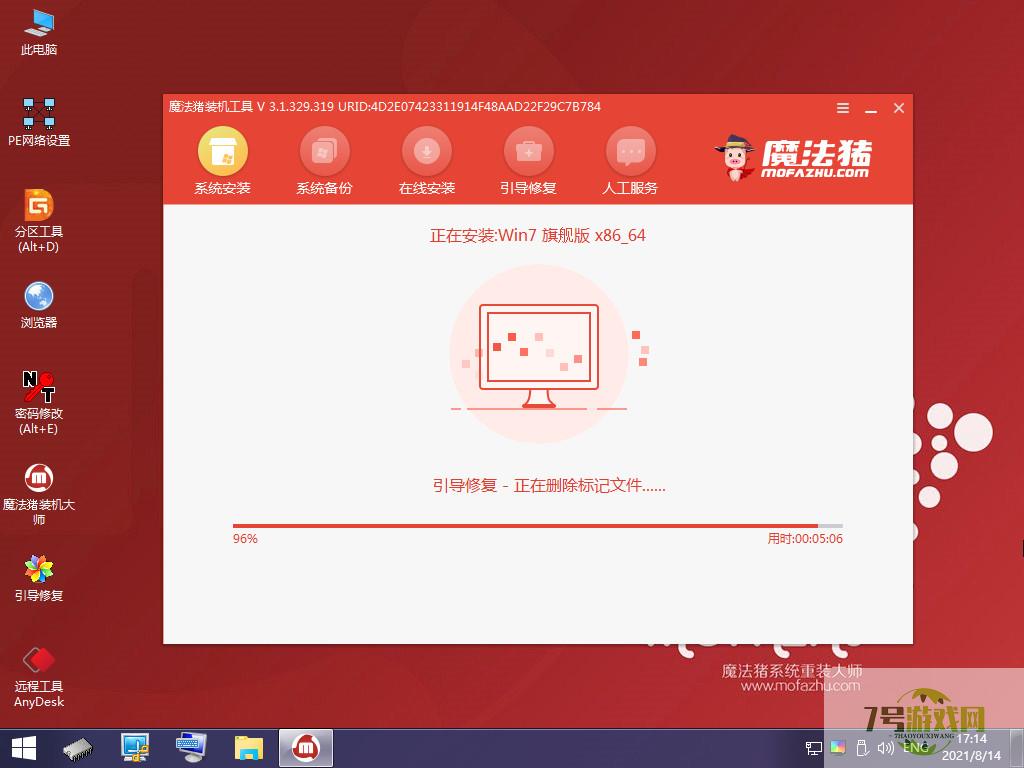Open 魔法猪装机大师 desktop icon
Screen dimensions: 1024x768
[x=39, y=495]
